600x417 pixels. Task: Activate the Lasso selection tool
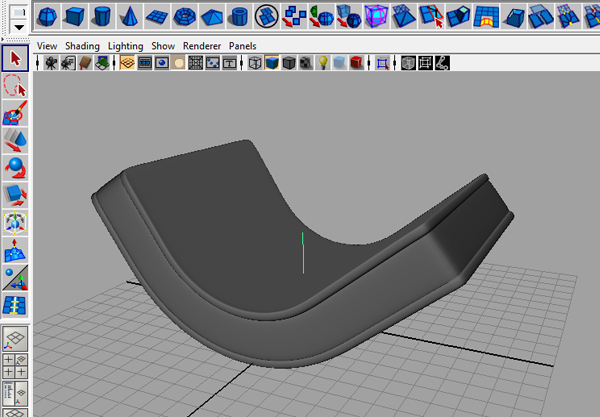point(16,87)
